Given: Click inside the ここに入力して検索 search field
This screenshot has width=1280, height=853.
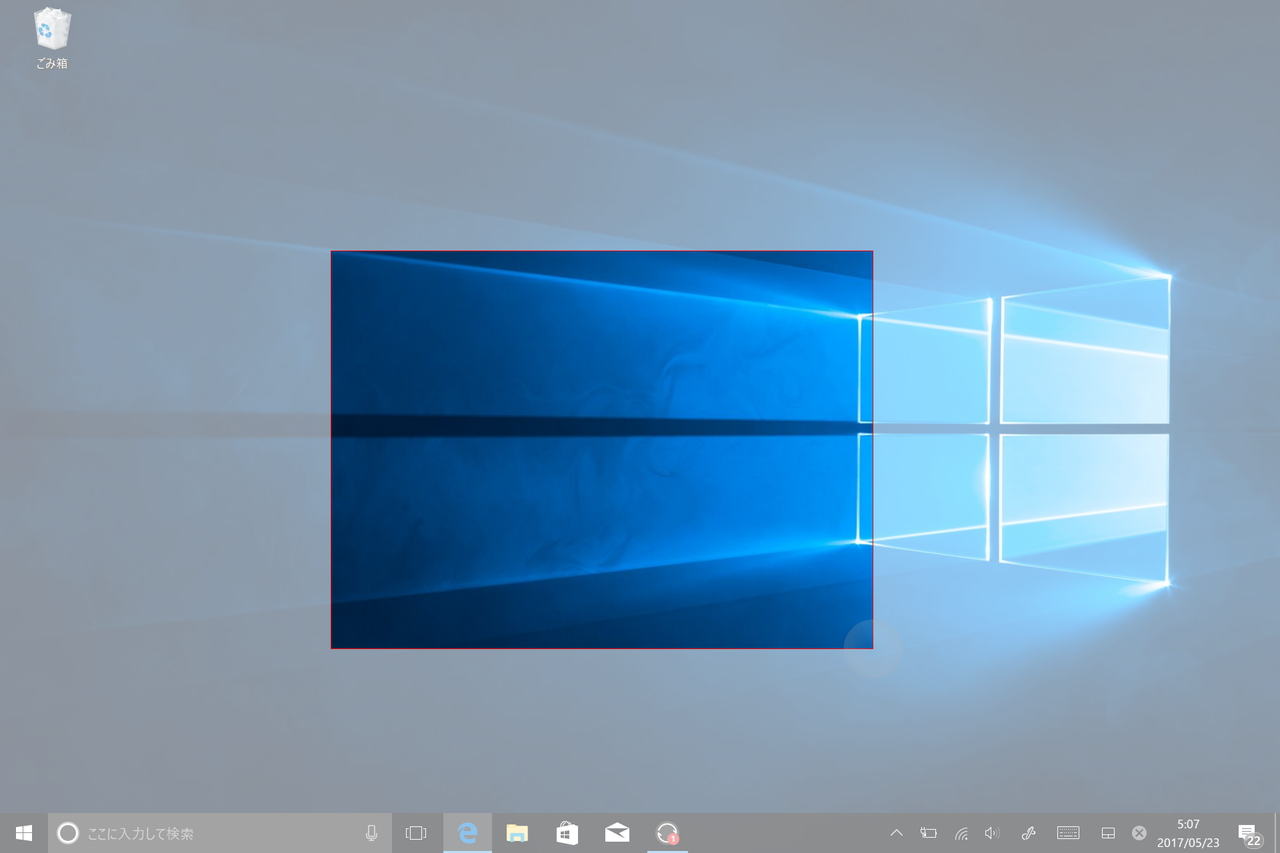Looking at the screenshot, I should coord(200,832).
